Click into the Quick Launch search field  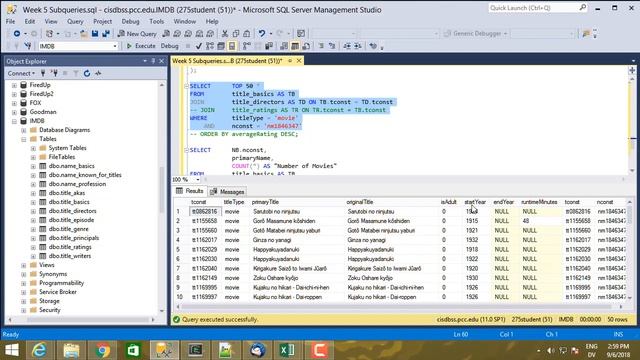(533, 8)
